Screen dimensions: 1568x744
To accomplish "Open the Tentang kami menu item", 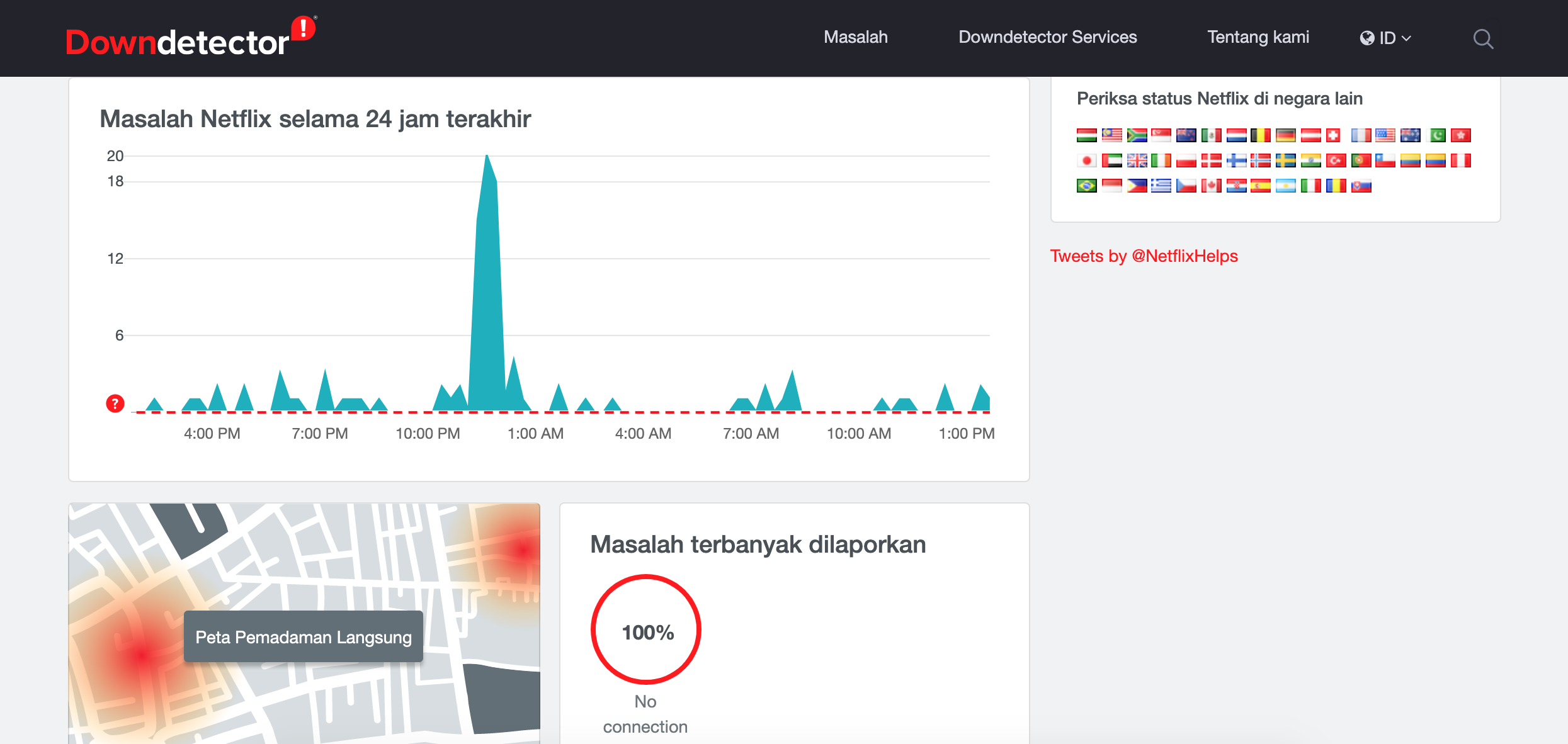I will 1258,37.
